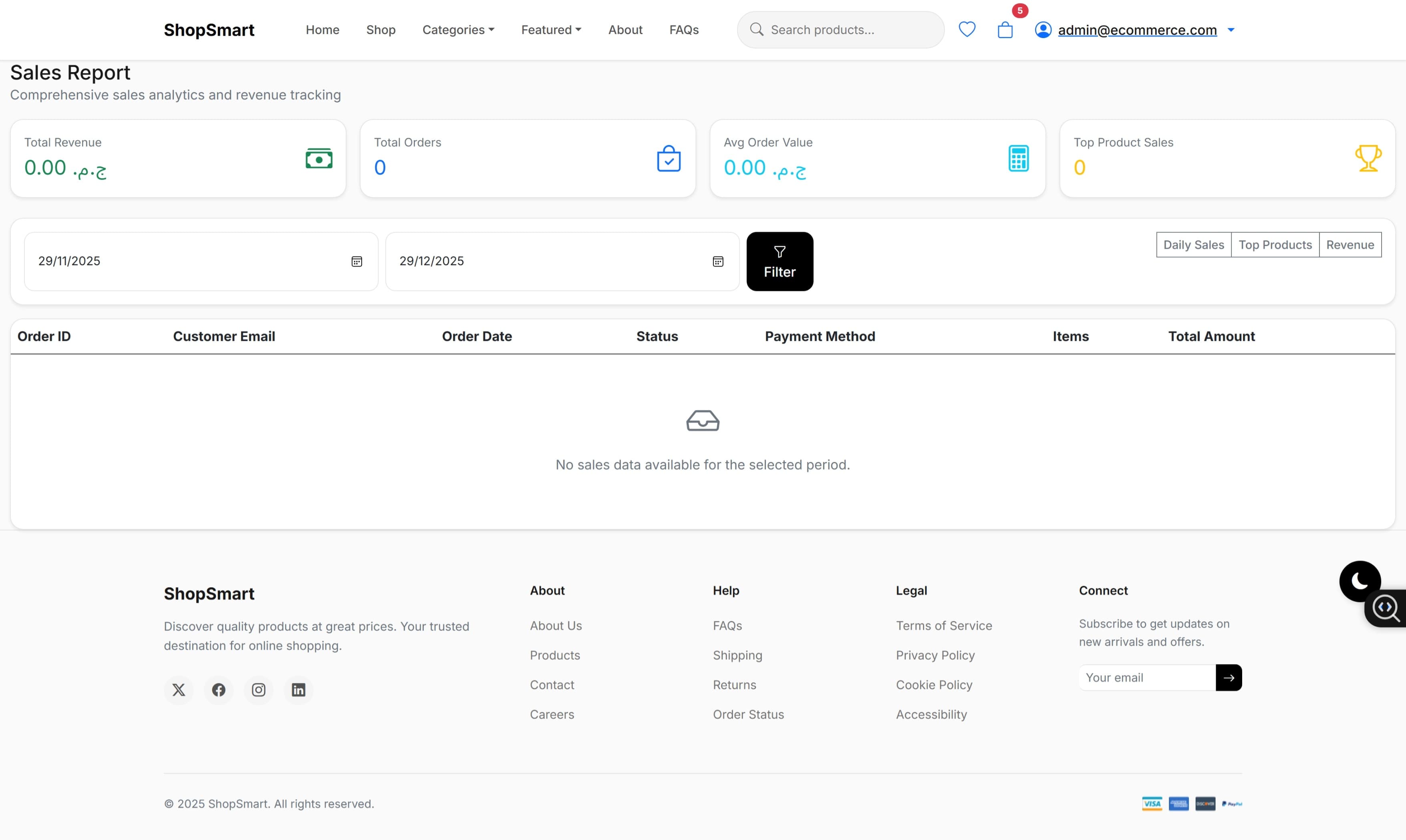The height and width of the screenshot is (840, 1406).
Task: Apply the date range Filter button
Action: pos(780,262)
